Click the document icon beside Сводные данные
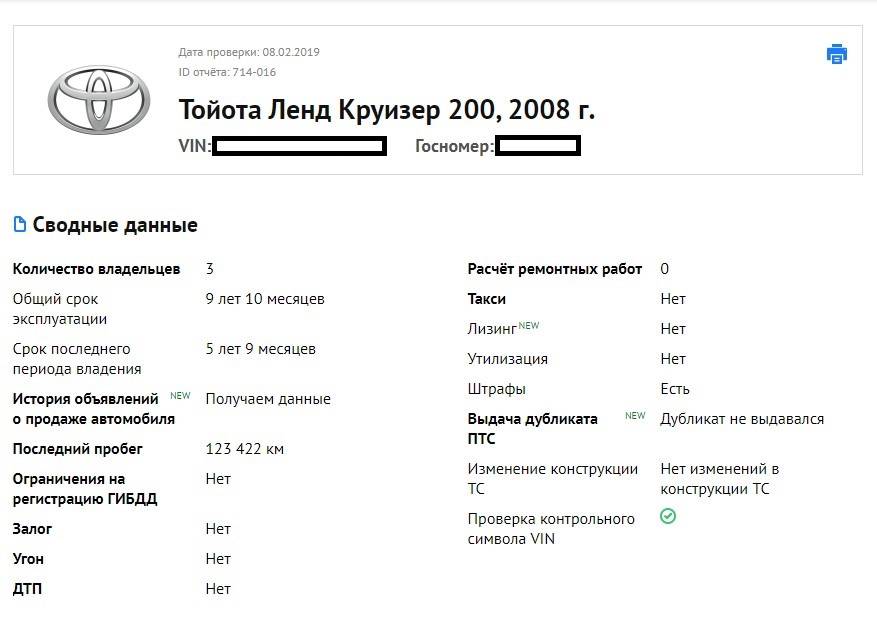 pos(19,225)
